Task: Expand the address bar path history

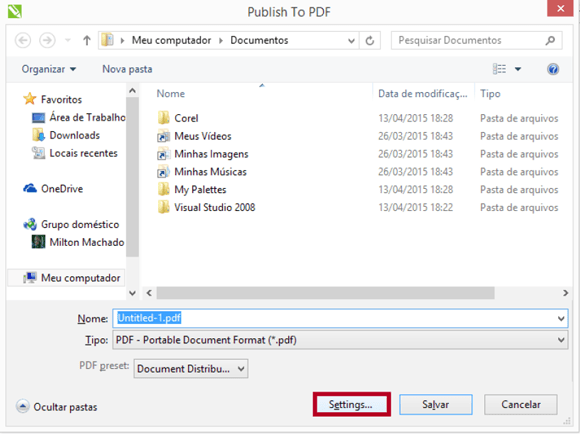Action: (x=351, y=41)
